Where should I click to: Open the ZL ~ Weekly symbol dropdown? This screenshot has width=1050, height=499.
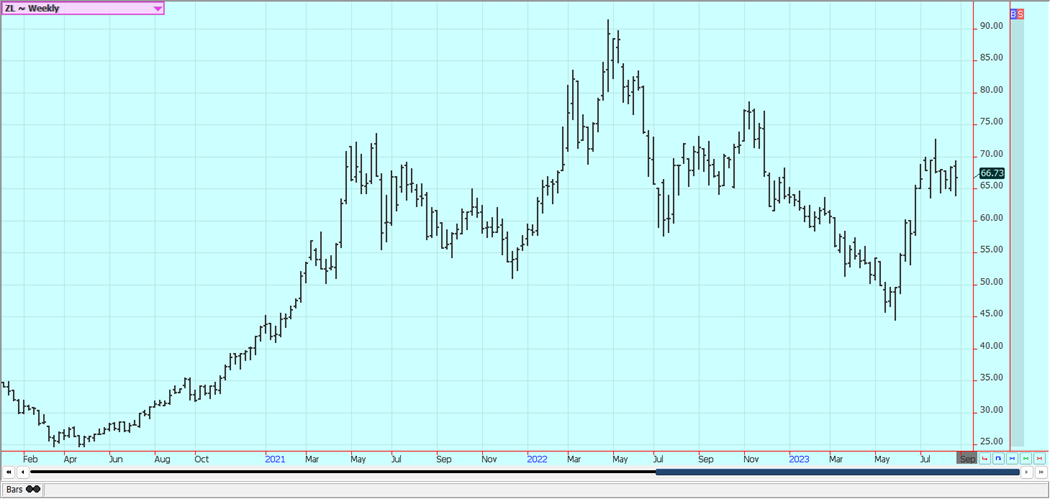click(82, 8)
